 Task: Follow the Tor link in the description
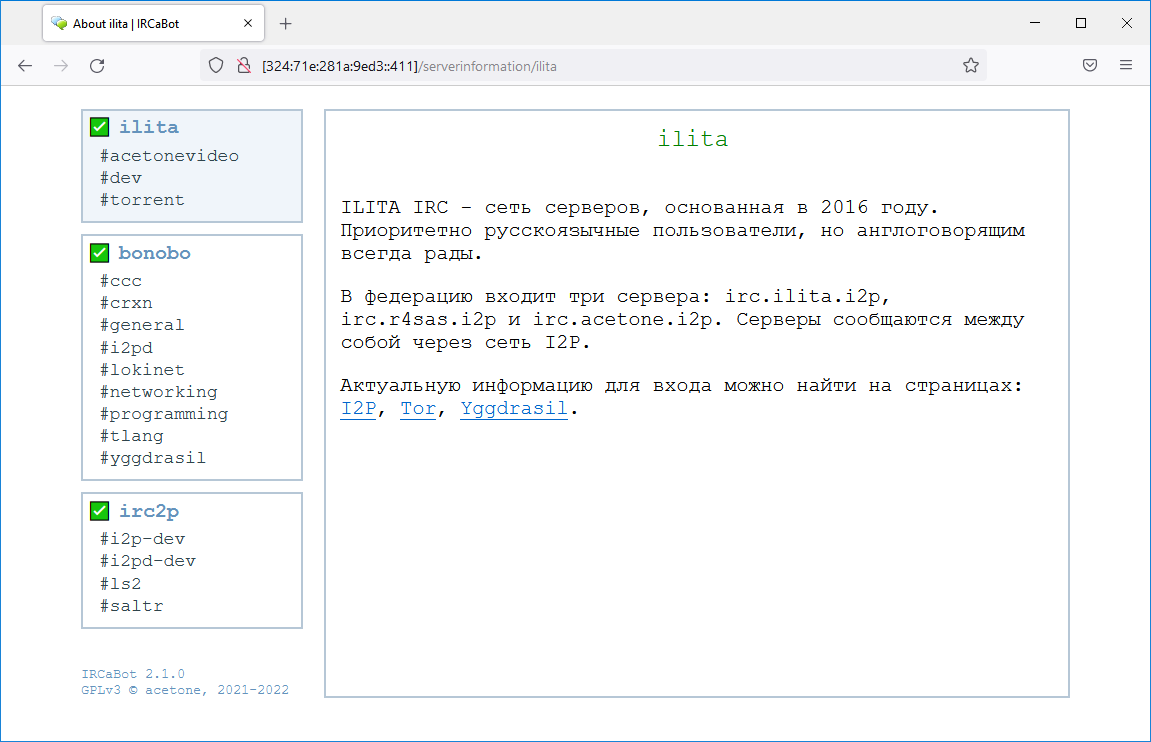418,408
